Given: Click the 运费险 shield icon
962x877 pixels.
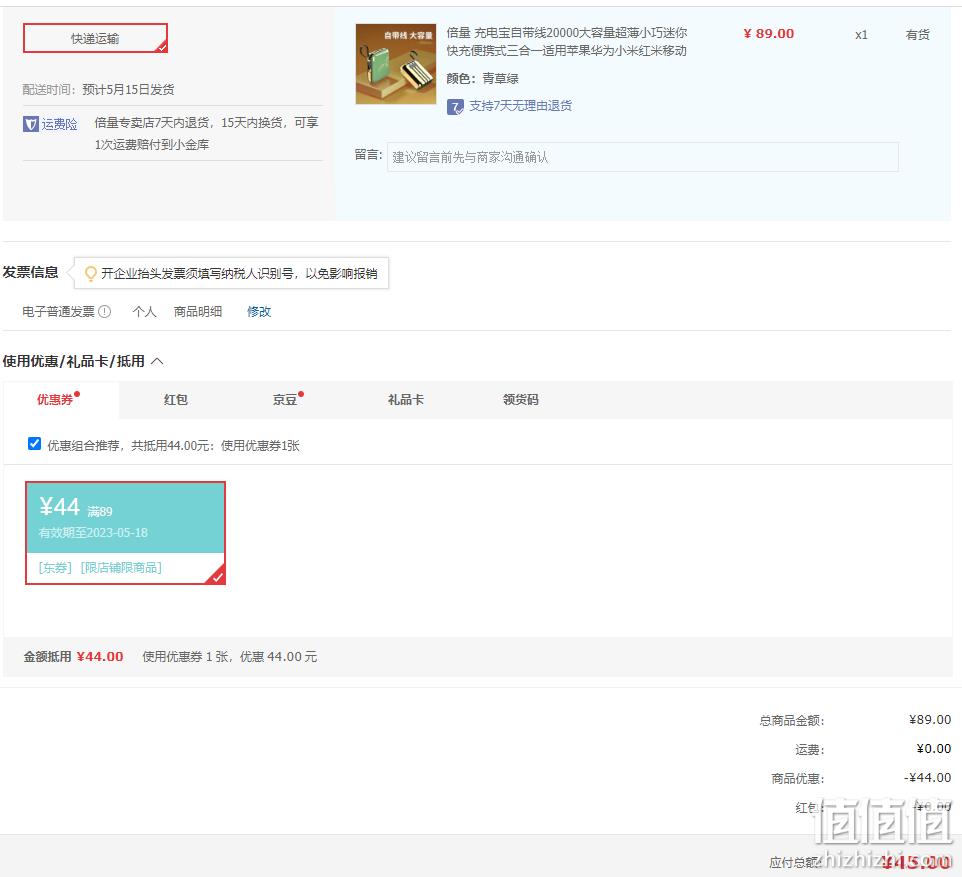Looking at the screenshot, I should tap(31, 124).
